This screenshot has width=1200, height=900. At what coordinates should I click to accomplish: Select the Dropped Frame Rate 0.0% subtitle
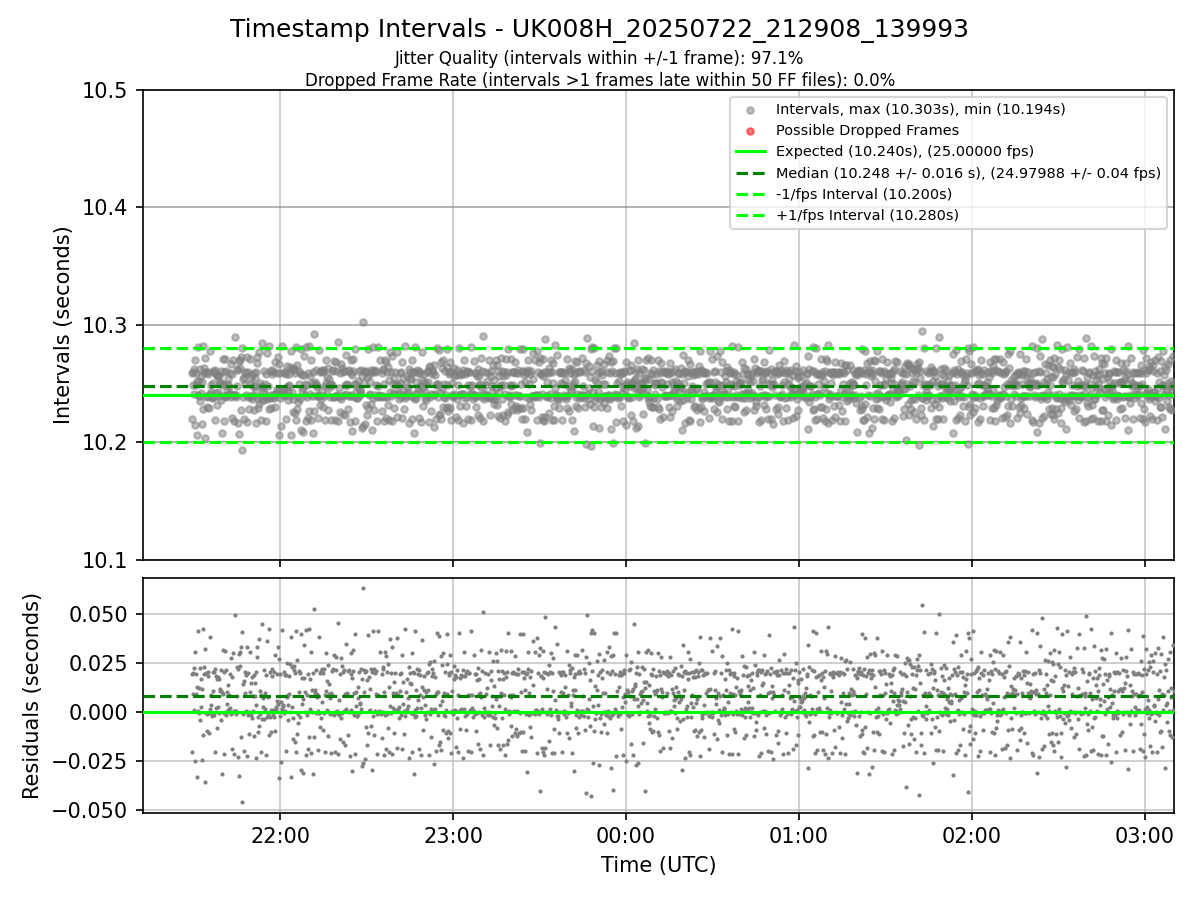click(599, 80)
